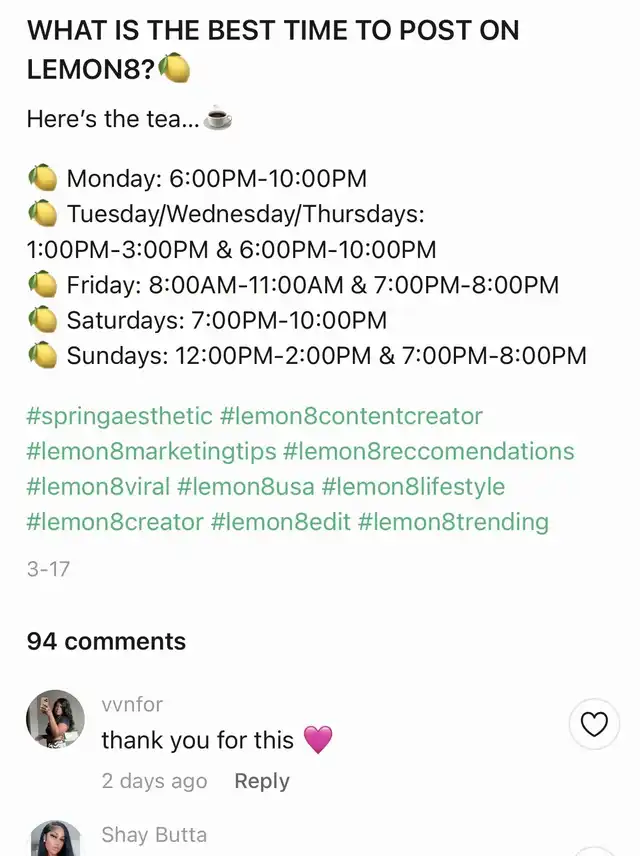View the #lemon8creator hashtag
Image resolution: width=640 pixels, height=856 pixels.
tap(115, 522)
